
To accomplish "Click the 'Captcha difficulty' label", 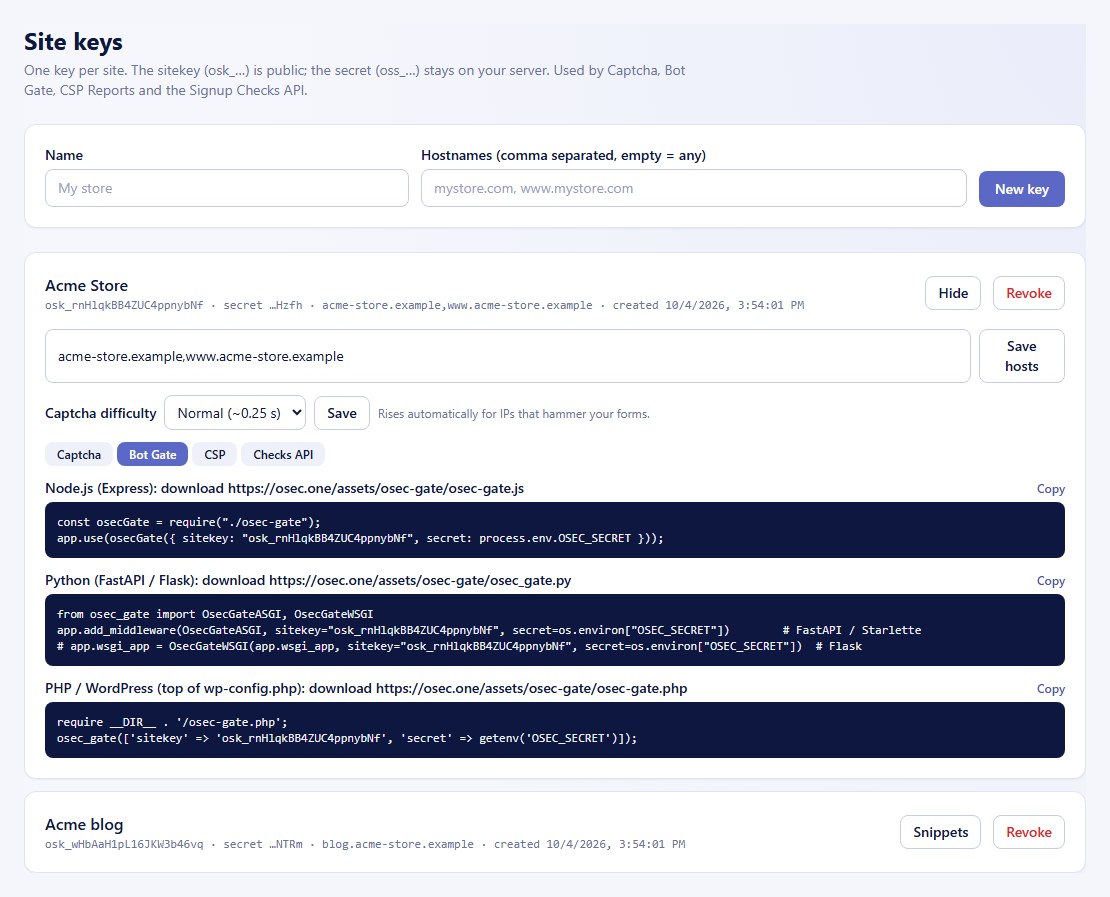I will [101, 413].
